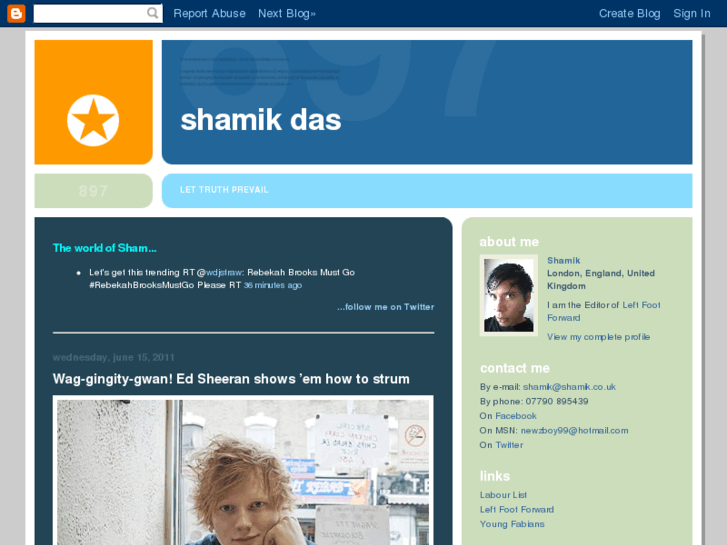Click the orange Blogger logo icon
Screen dimensions: 727x545
pos(16,13)
